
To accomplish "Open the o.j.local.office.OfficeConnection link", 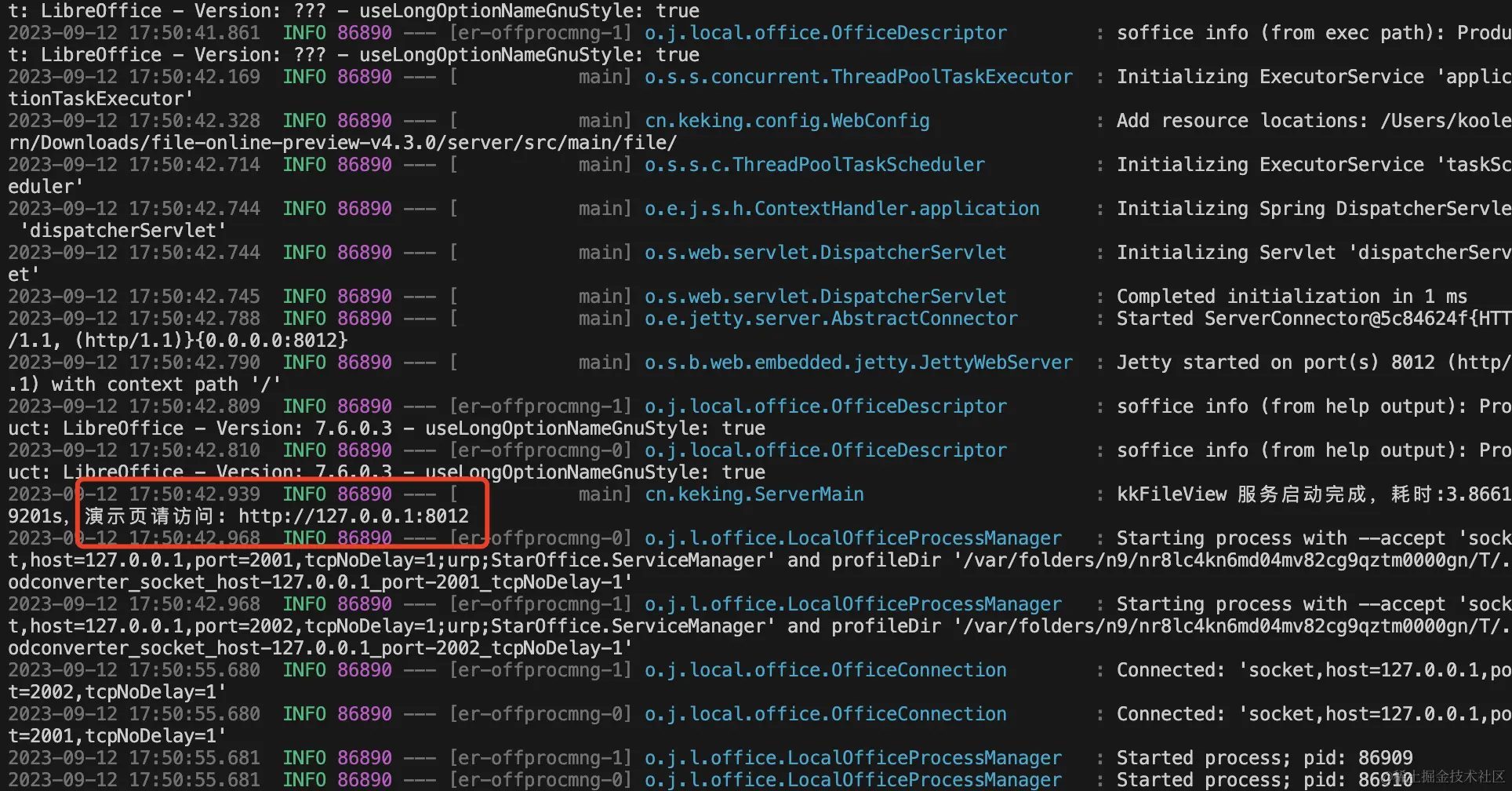I will (825, 669).
